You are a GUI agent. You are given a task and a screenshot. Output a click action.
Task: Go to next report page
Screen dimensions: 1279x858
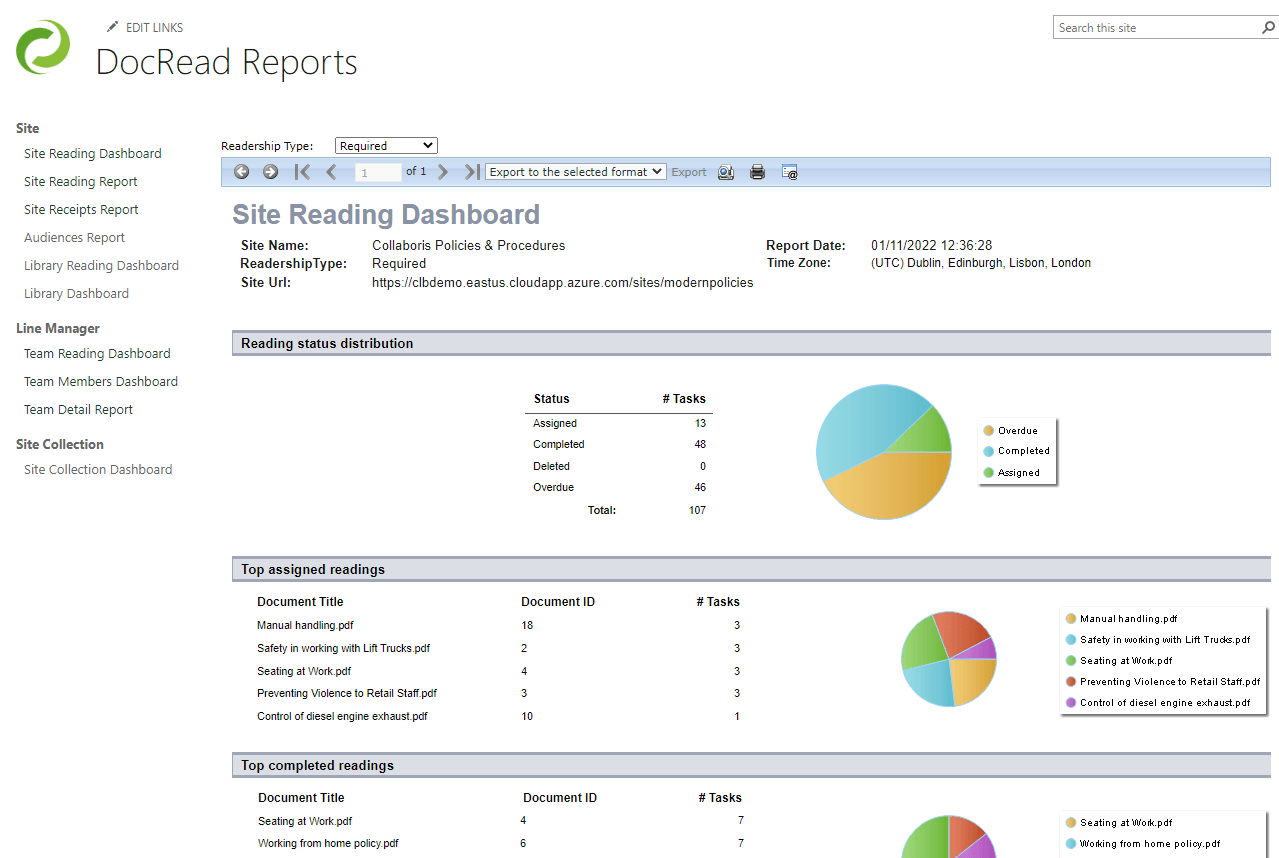443,172
